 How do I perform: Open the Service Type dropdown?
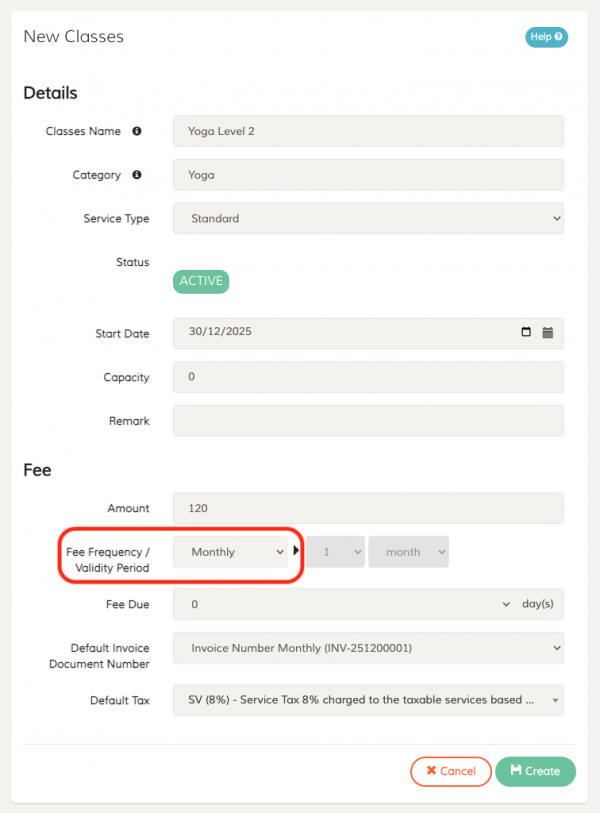[368, 218]
